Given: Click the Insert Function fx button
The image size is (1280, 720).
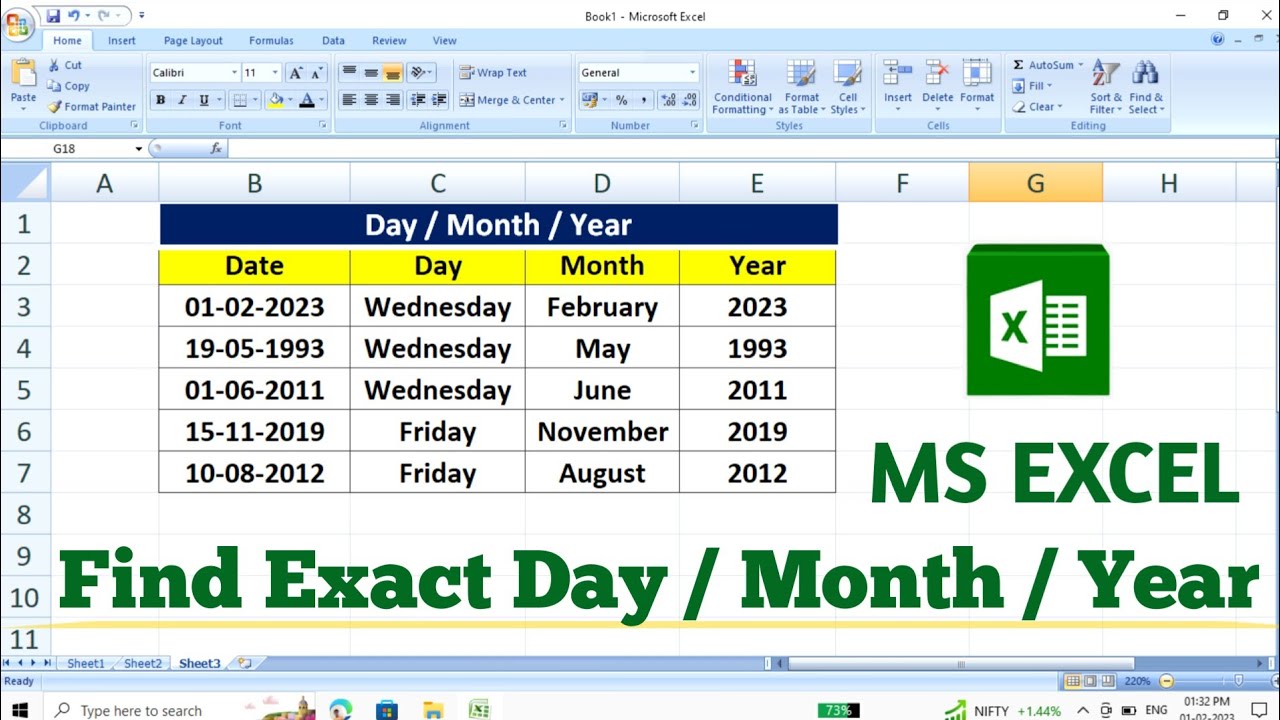Looking at the screenshot, I should (217, 148).
